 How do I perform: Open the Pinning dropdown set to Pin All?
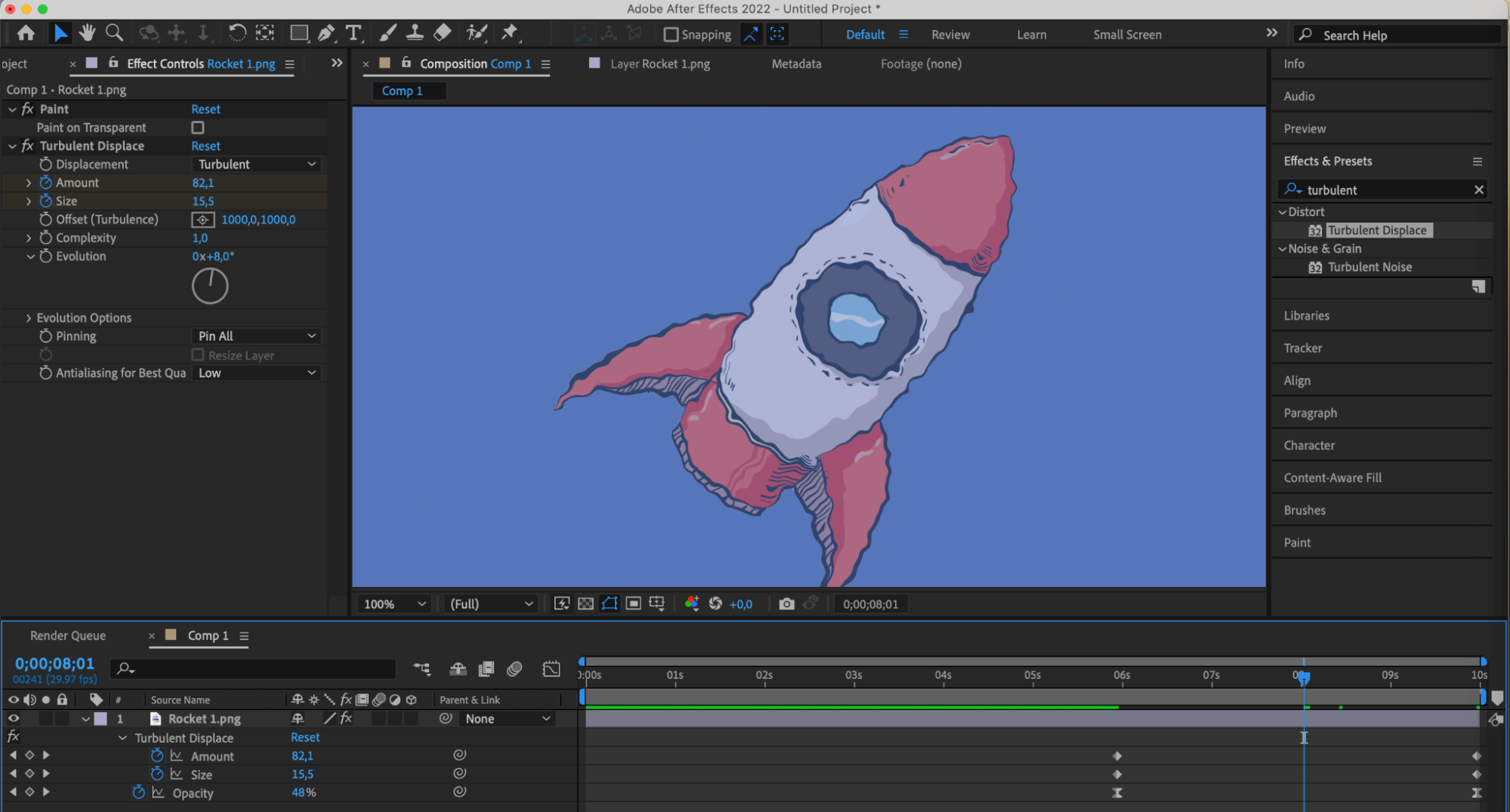(257, 336)
